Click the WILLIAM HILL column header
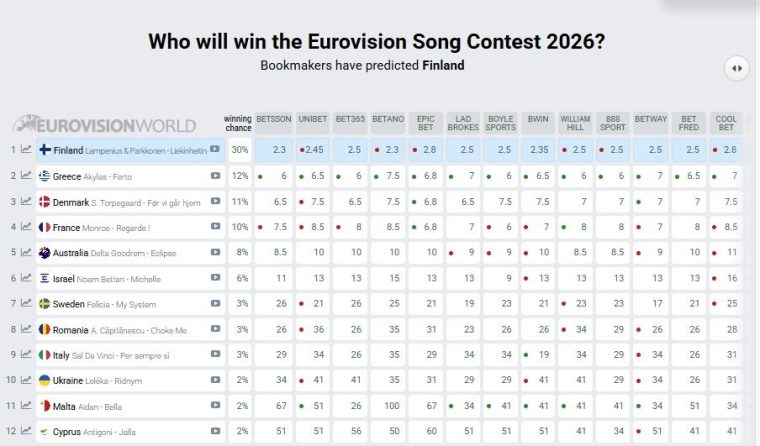 (575, 123)
